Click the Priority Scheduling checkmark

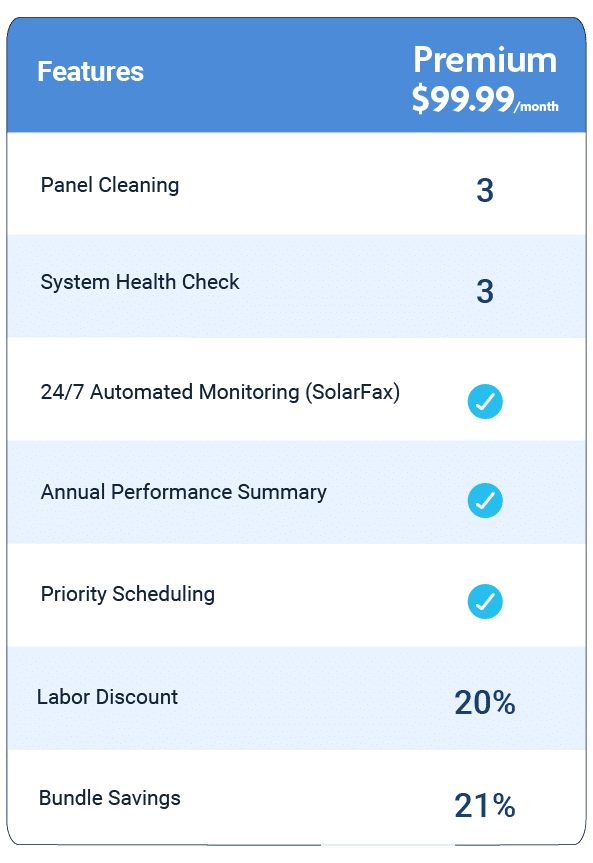484,602
